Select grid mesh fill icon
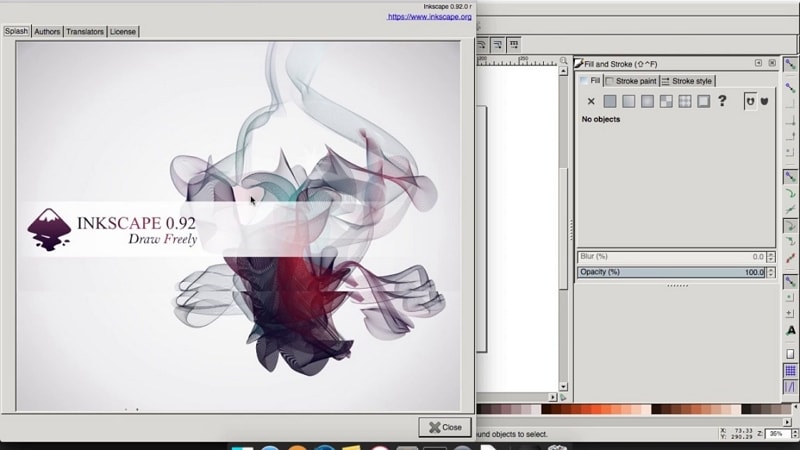 pyautogui.click(x=685, y=101)
